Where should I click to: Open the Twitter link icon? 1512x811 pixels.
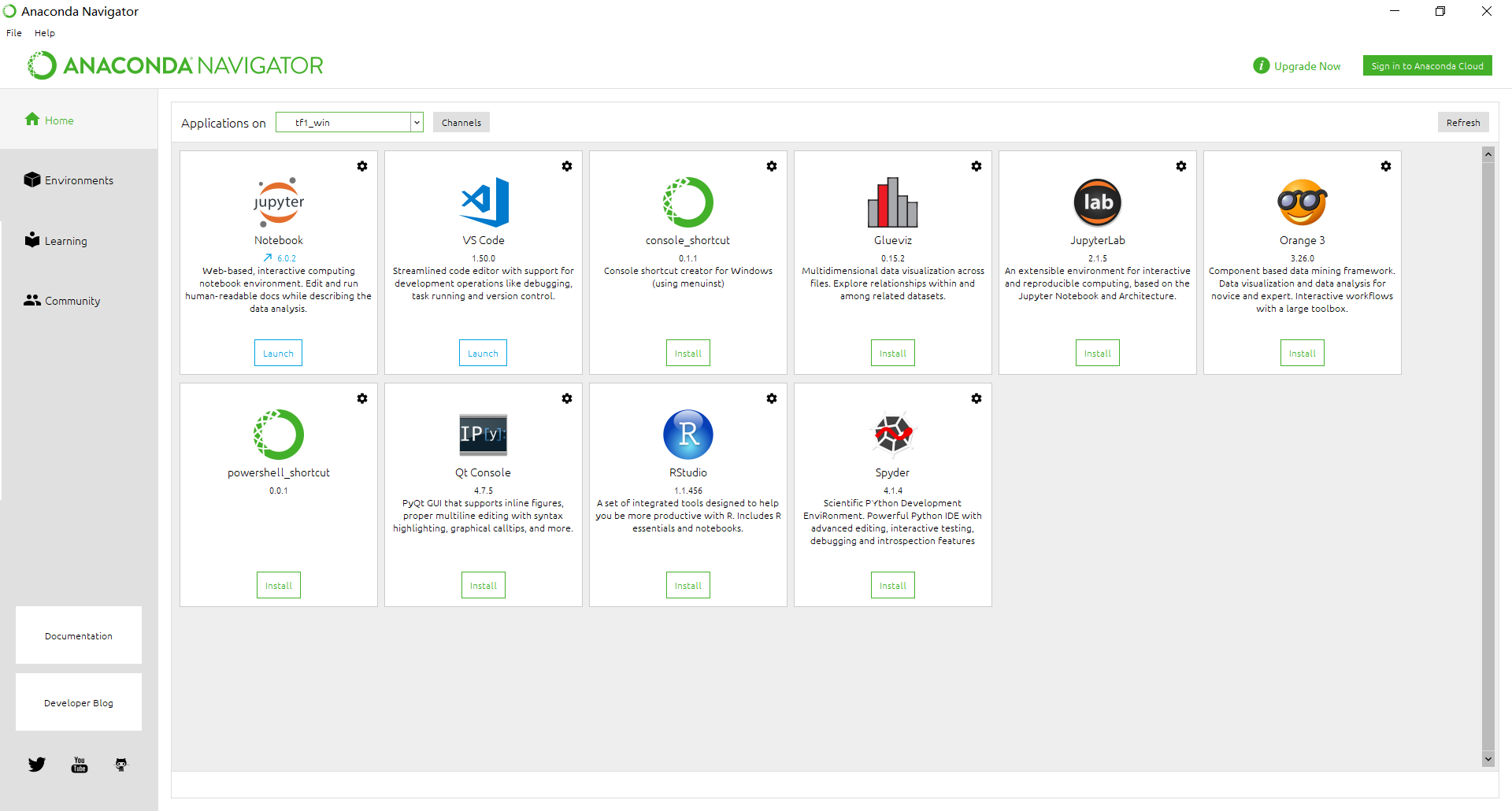tap(37, 765)
